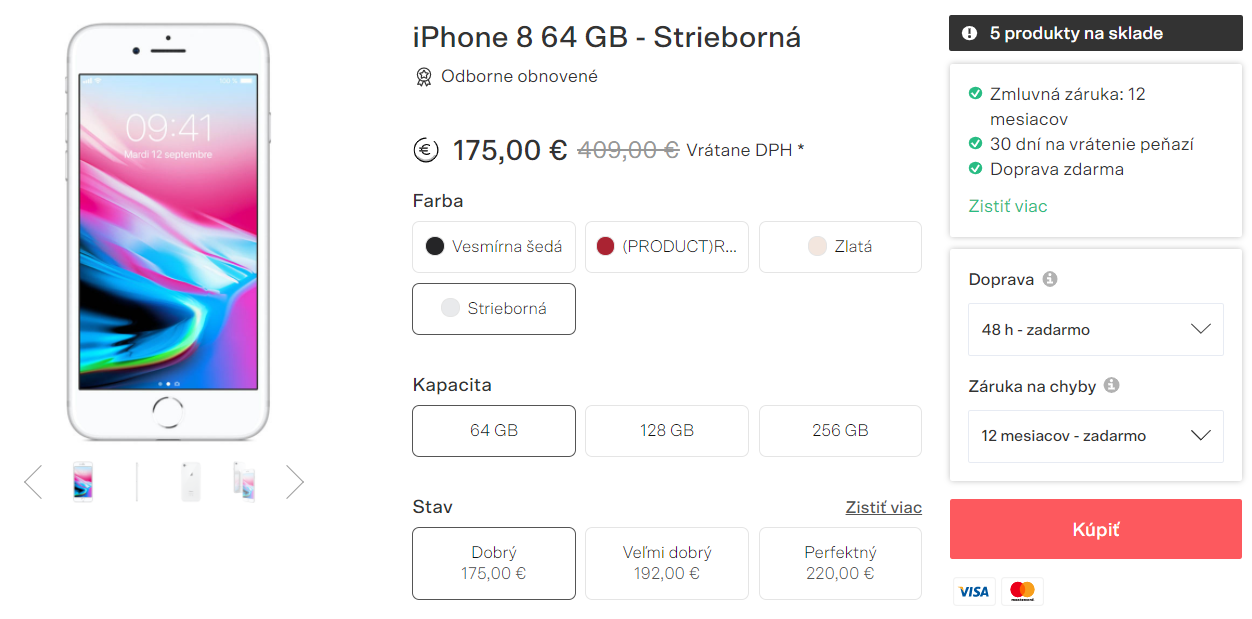Click the Odborne obnovené badge icon
Image resolution: width=1252 pixels, height=619 pixels.
point(424,76)
